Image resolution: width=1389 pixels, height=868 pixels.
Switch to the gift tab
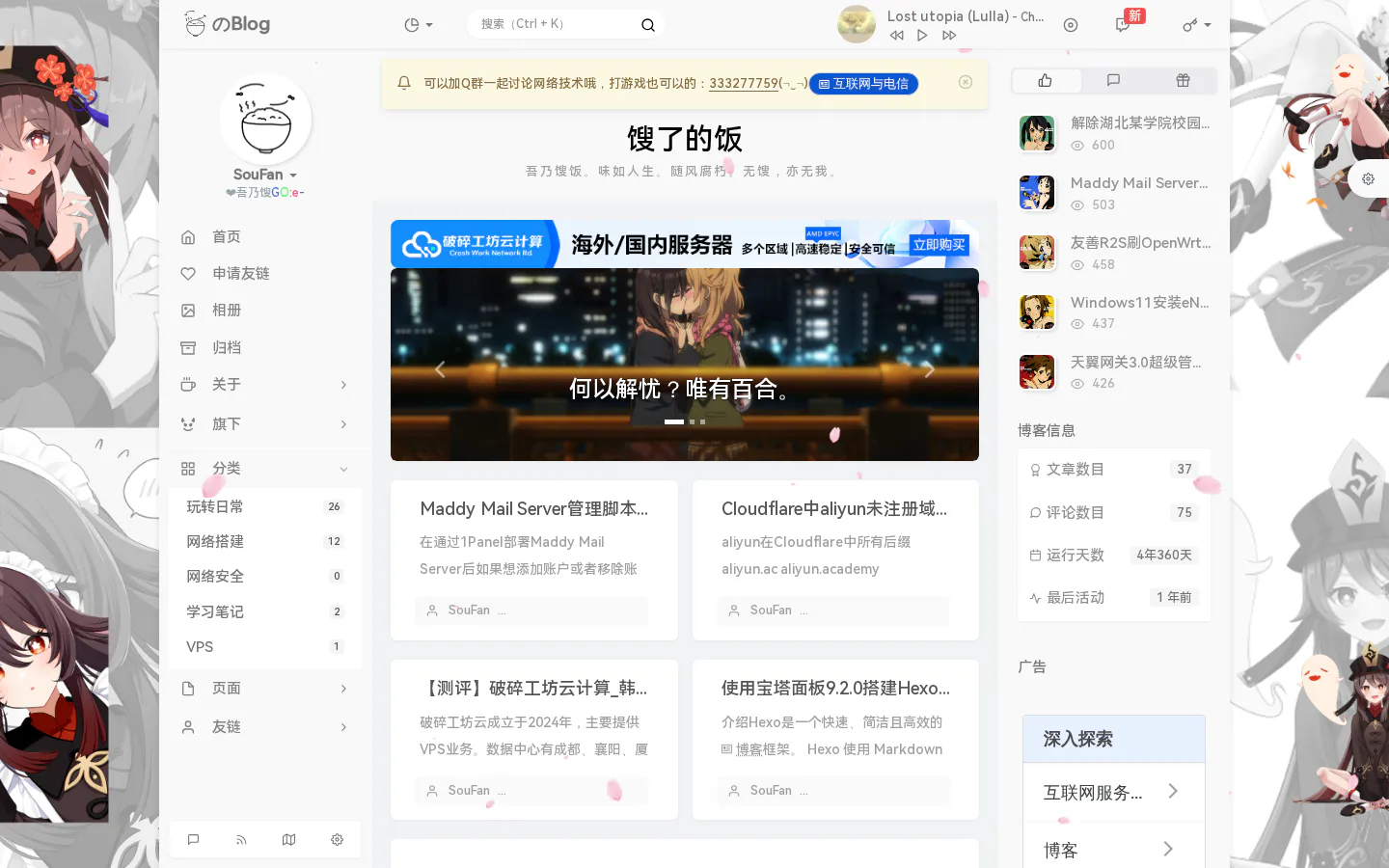(x=1183, y=81)
